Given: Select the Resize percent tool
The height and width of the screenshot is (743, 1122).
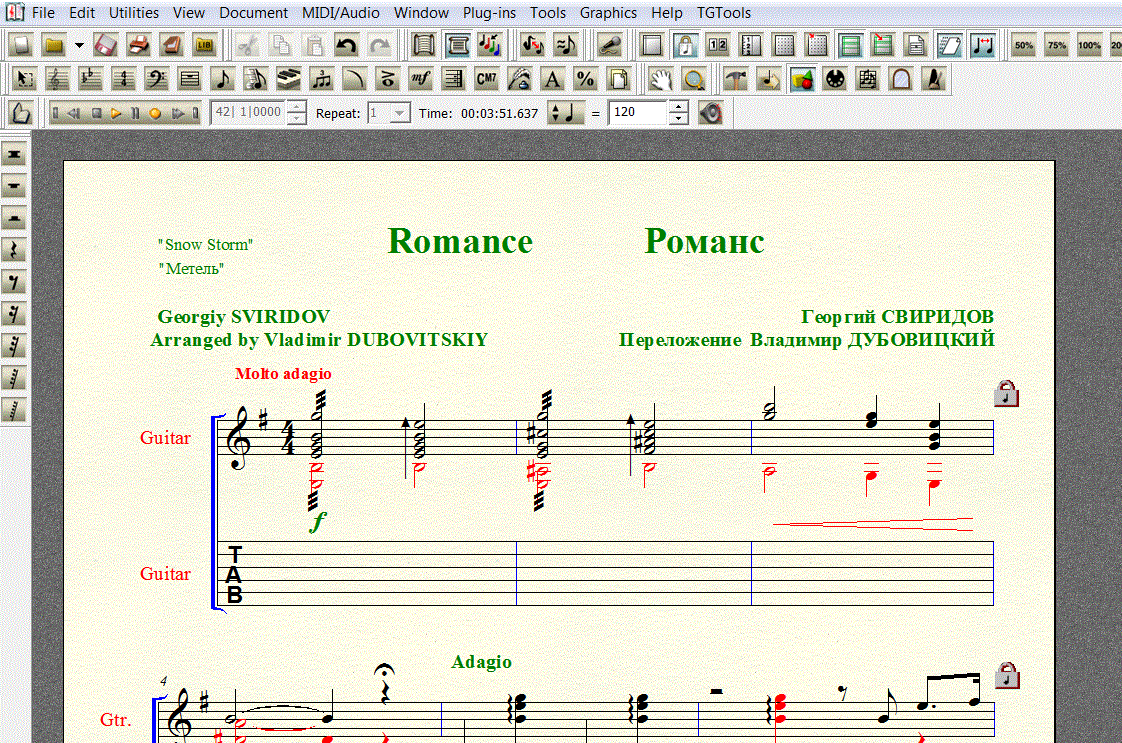Looking at the screenshot, I should coord(585,79).
